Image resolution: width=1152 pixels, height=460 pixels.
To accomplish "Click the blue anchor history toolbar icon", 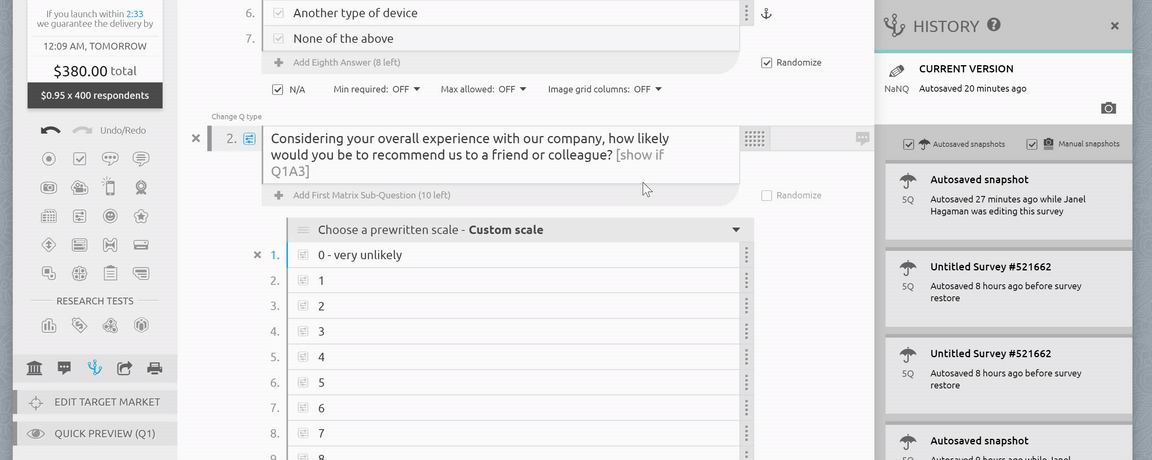I will 95,368.
